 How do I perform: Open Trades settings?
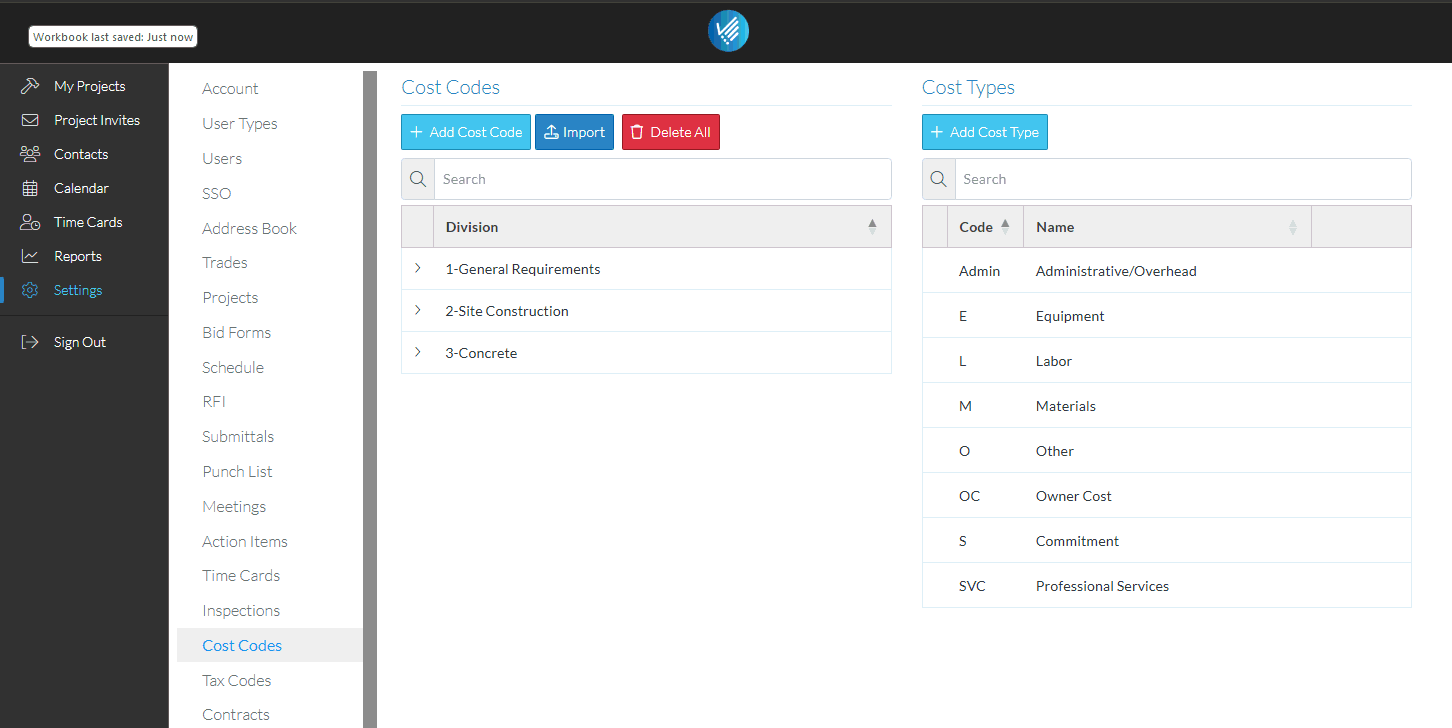(x=225, y=263)
